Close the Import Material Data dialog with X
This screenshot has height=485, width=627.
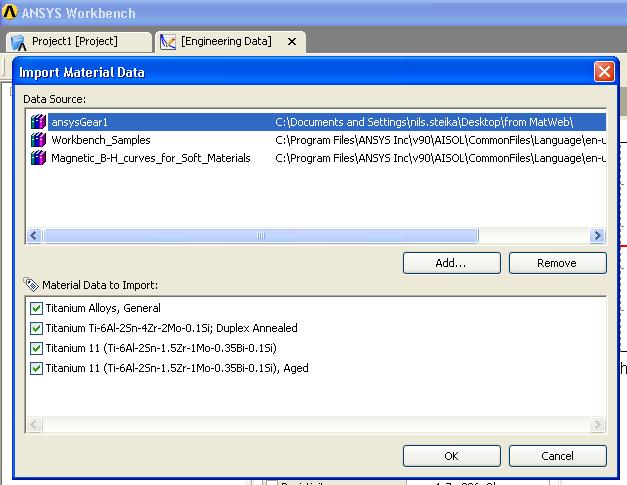(x=604, y=72)
